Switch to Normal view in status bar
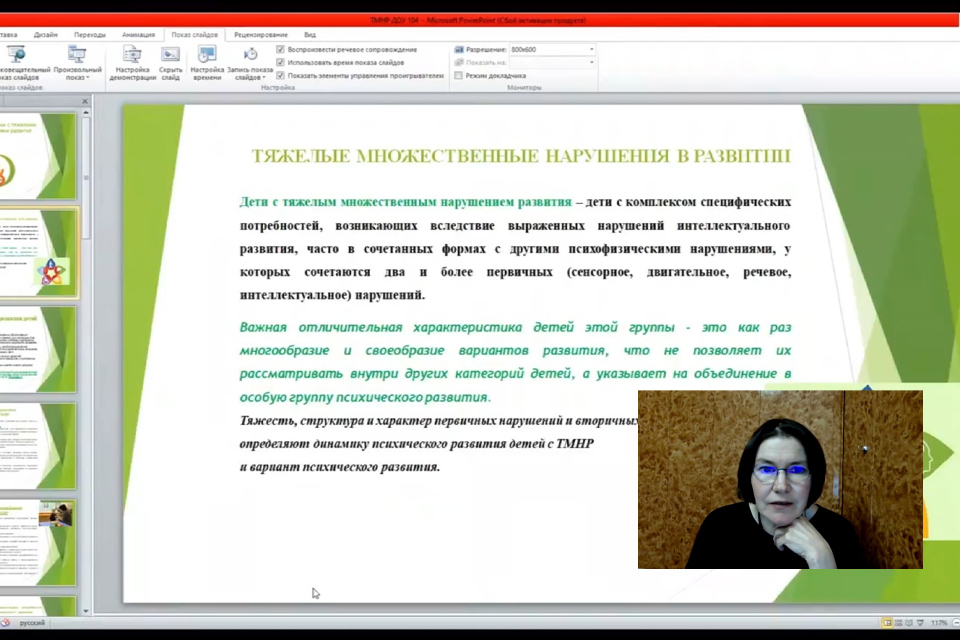 click(887, 622)
